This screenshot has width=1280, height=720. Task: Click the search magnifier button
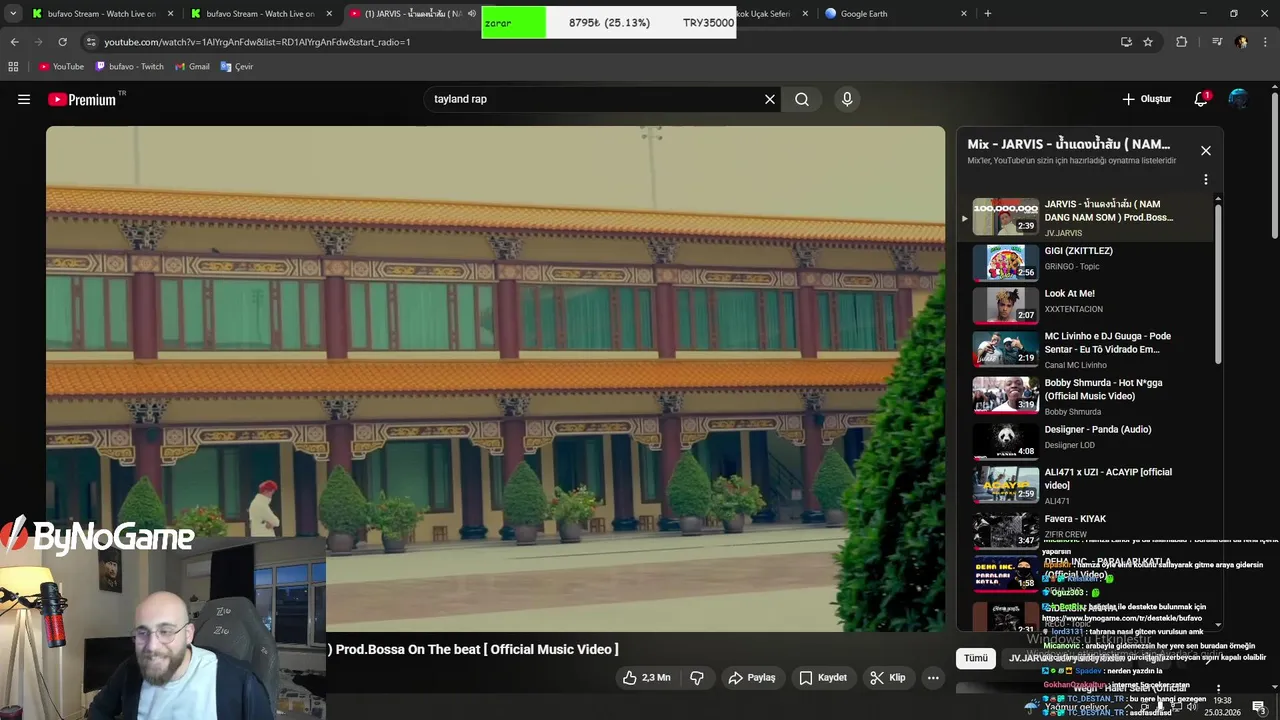pyautogui.click(x=802, y=99)
